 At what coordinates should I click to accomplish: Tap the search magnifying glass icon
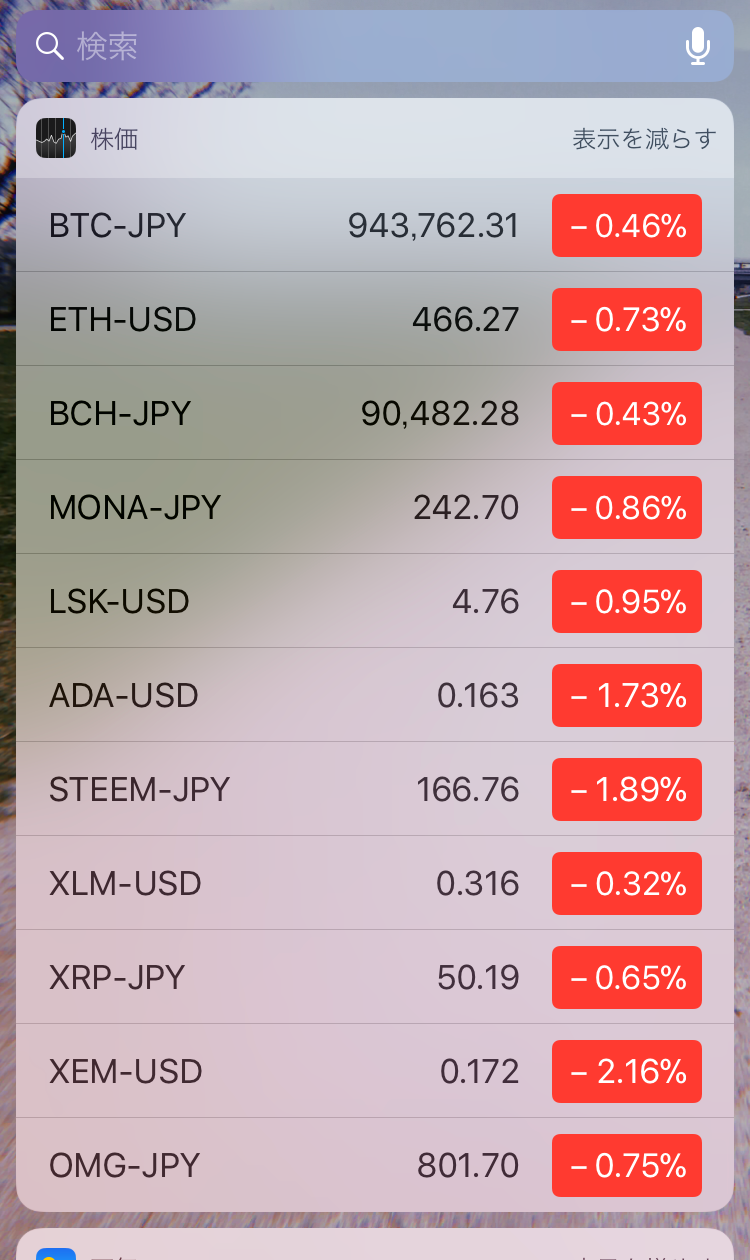(x=49, y=46)
